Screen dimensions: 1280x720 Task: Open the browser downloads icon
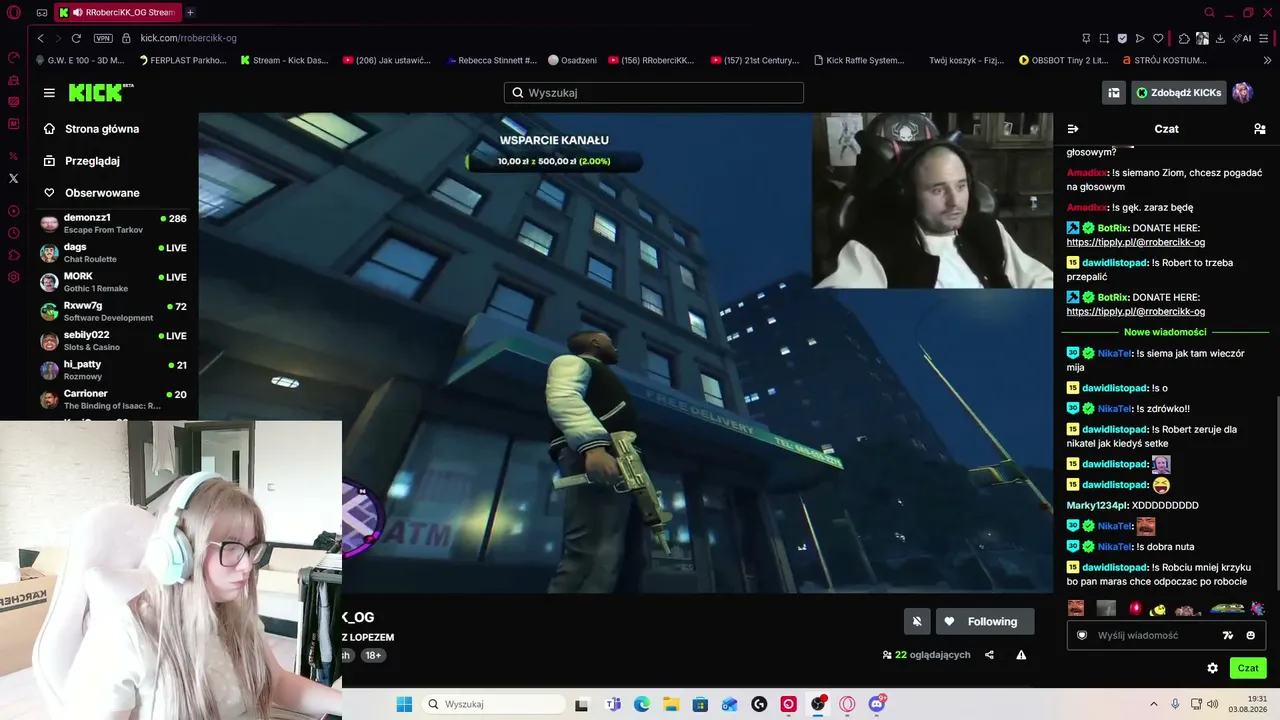point(1220,38)
